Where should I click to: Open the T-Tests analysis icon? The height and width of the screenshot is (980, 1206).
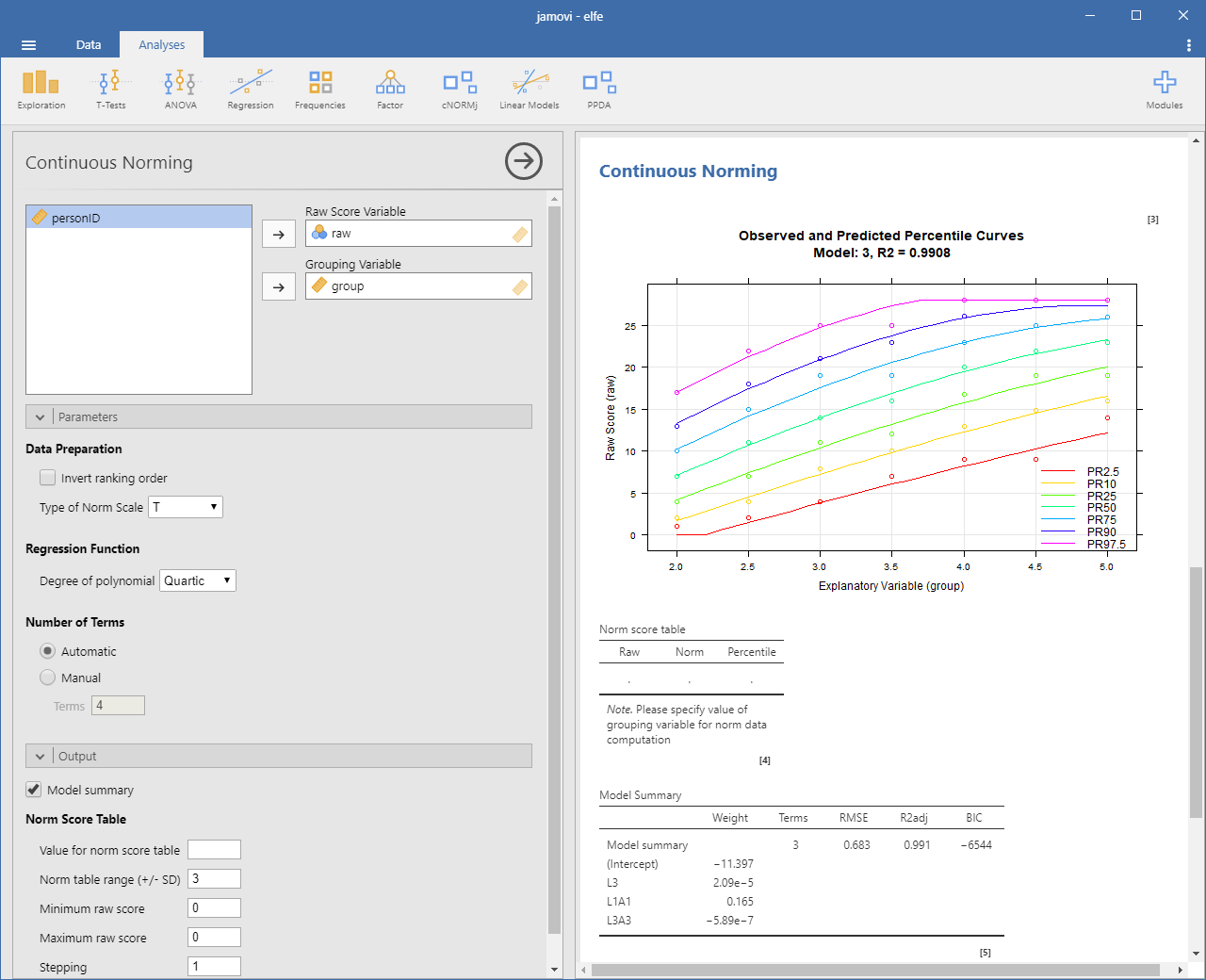pos(110,90)
